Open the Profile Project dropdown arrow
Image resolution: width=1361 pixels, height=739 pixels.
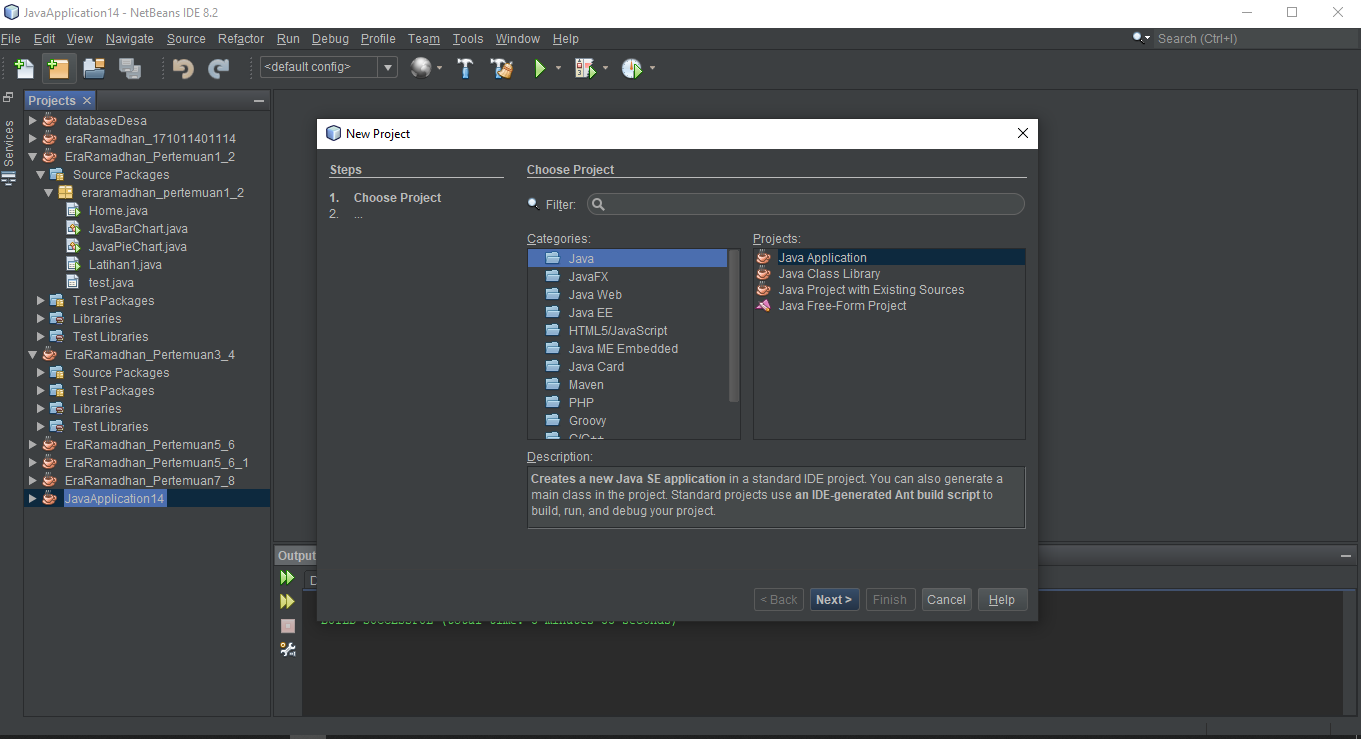pos(652,68)
